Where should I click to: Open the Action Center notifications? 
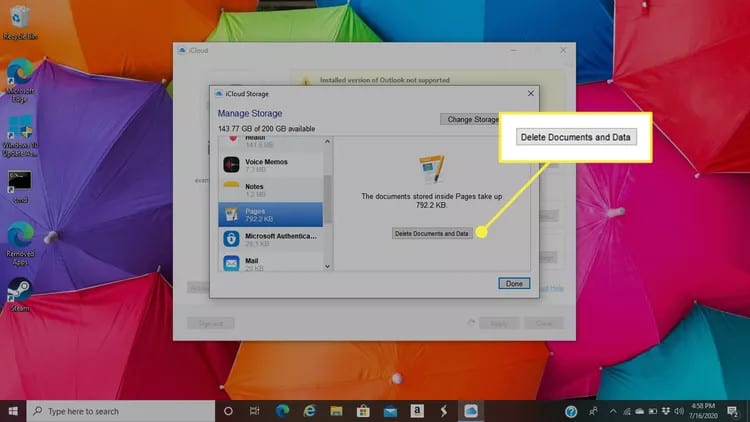732,411
